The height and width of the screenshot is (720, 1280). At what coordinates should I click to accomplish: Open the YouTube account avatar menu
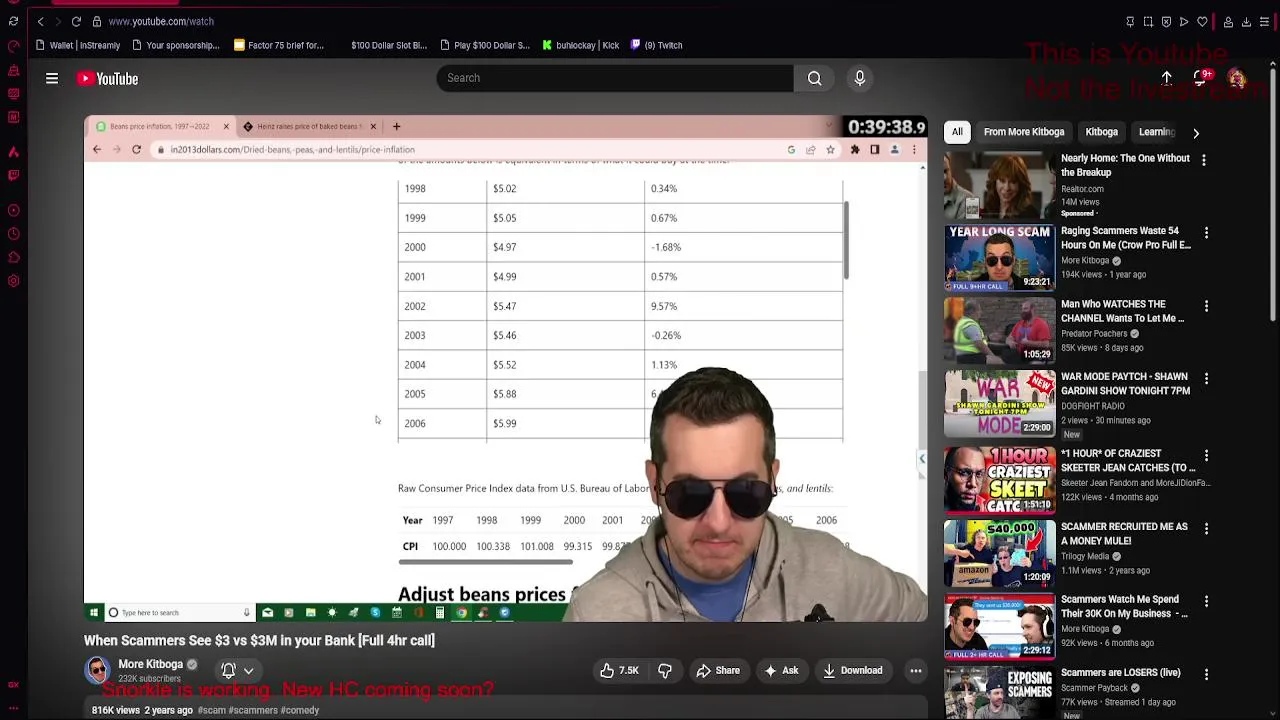point(1237,79)
